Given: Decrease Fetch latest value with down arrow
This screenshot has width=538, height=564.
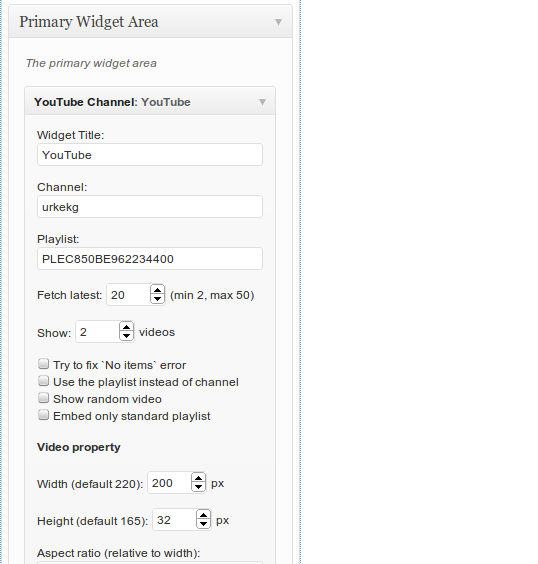Looking at the screenshot, I should click(x=157, y=299).
